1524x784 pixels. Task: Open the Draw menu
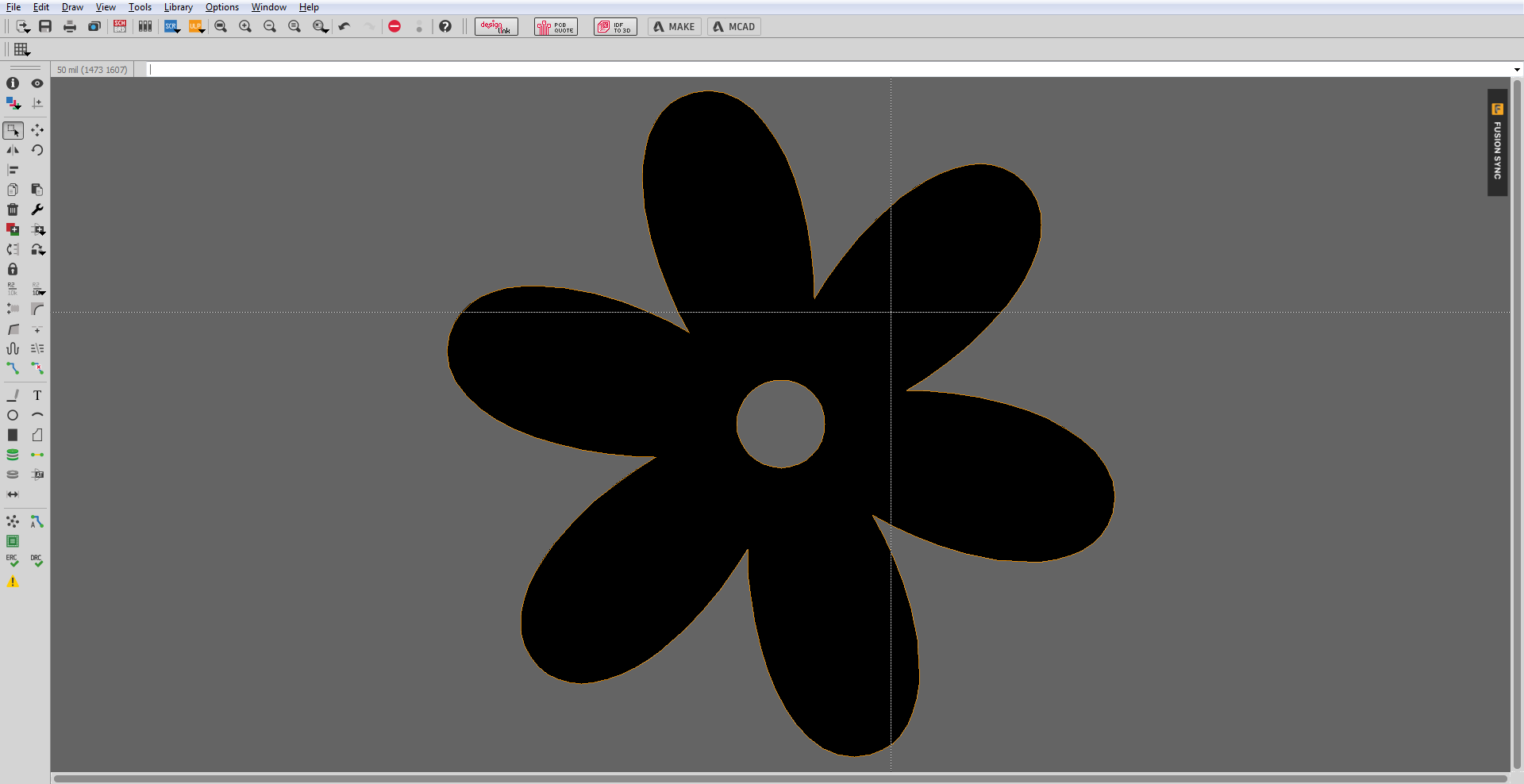[72, 7]
